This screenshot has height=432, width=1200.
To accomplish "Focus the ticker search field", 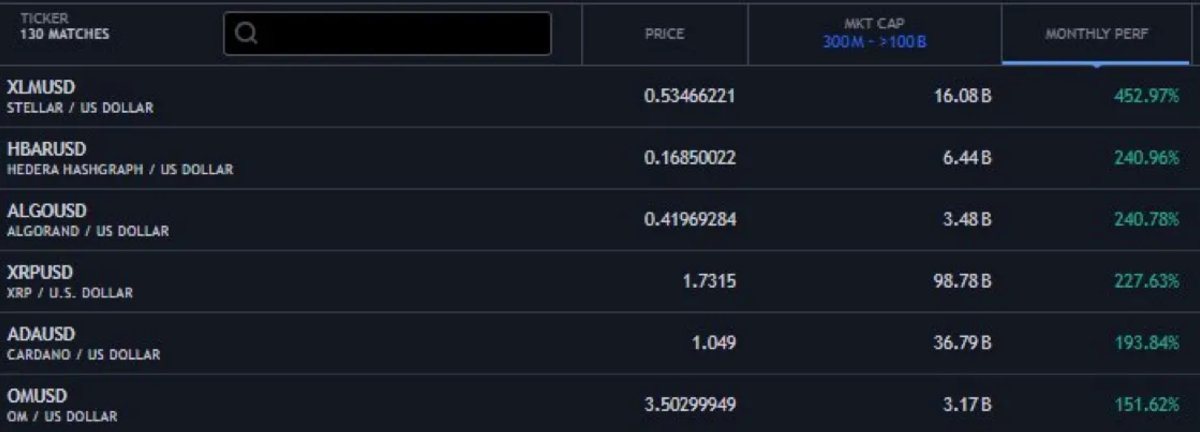I will [x=387, y=34].
